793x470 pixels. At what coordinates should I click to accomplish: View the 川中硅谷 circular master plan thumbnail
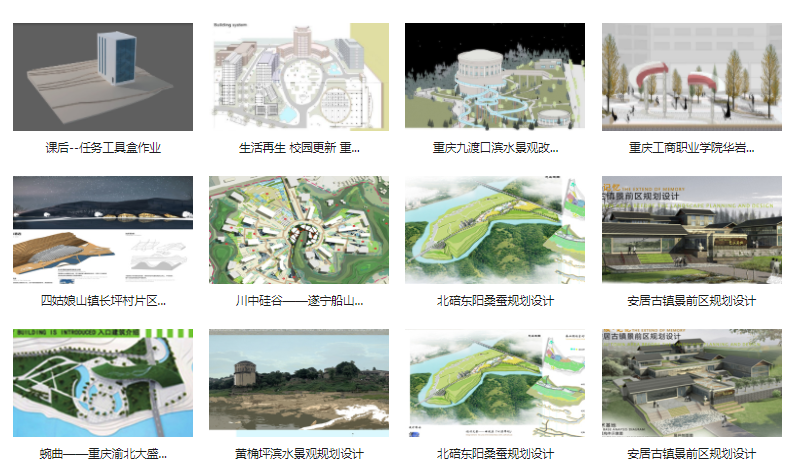click(299, 230)
